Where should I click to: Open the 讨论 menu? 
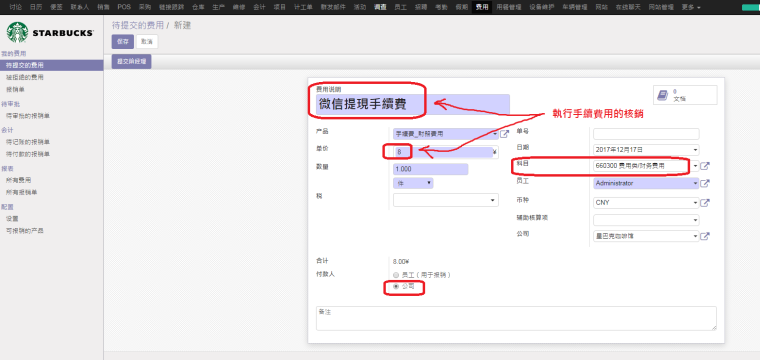click(15, 7)
